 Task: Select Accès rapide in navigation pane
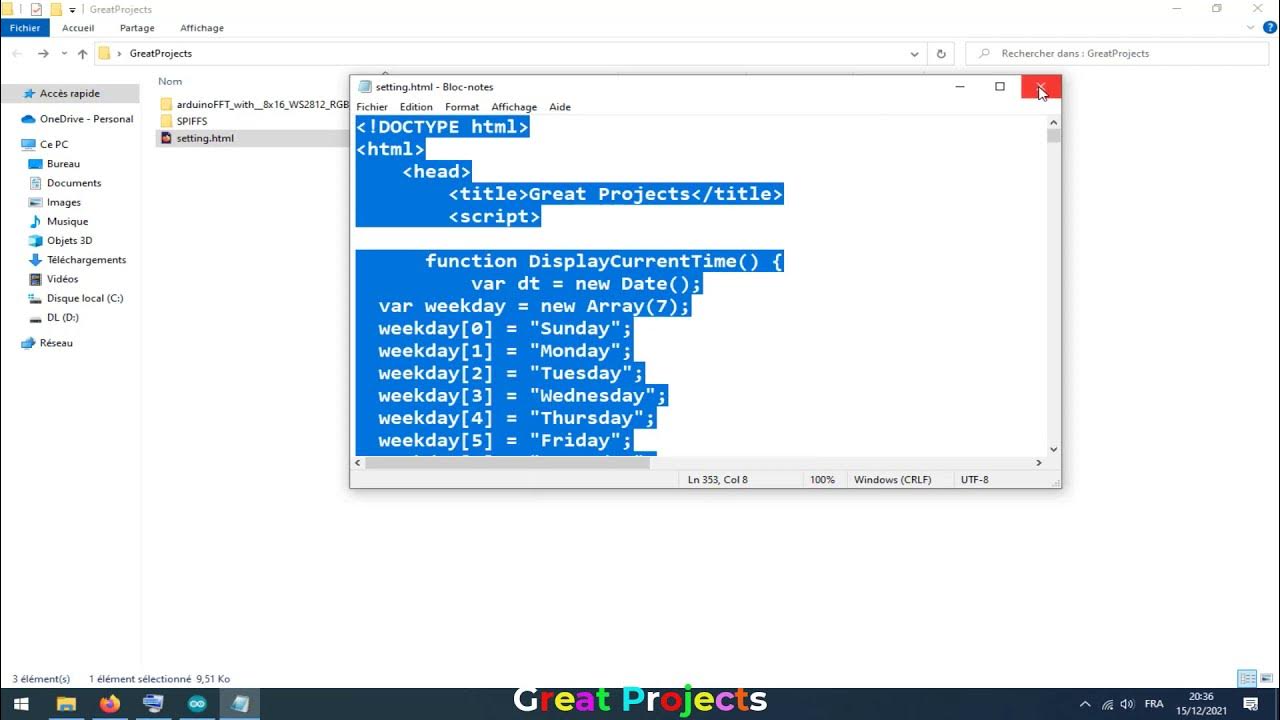70,93
